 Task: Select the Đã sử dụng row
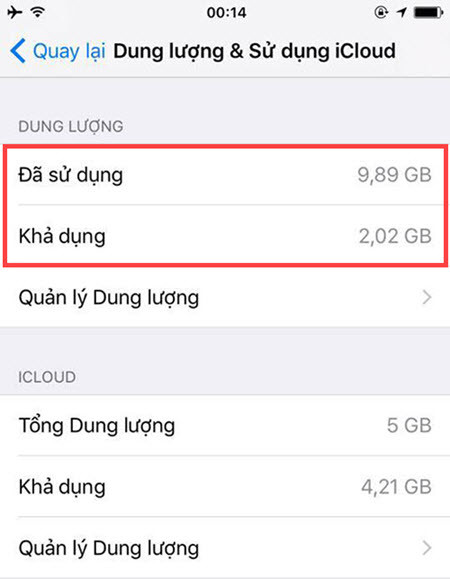click(225, 175)
